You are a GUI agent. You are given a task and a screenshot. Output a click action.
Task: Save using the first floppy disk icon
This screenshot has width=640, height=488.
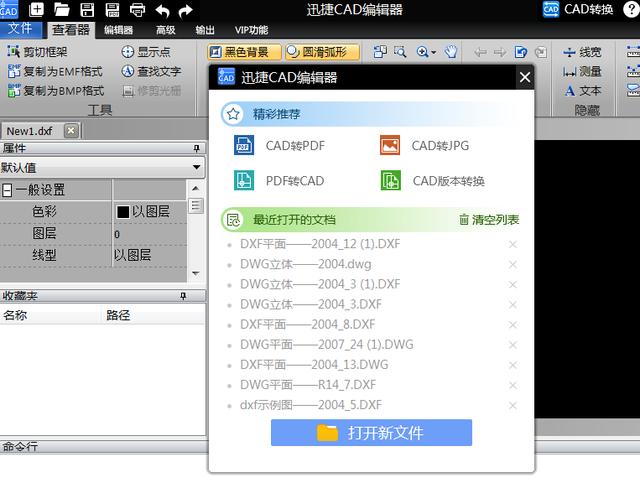click(x=87, y=9)
